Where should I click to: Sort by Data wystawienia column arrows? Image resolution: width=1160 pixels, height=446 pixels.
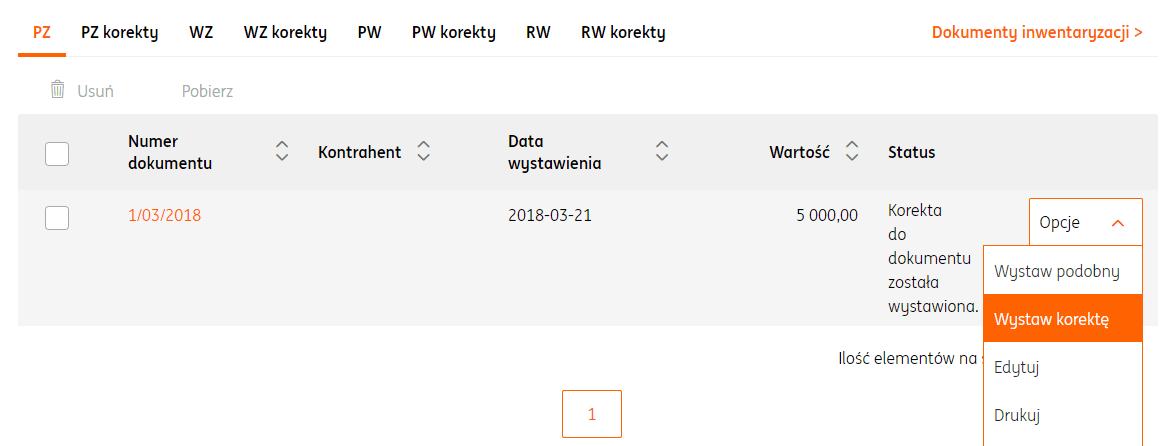(x=662, y=152)
